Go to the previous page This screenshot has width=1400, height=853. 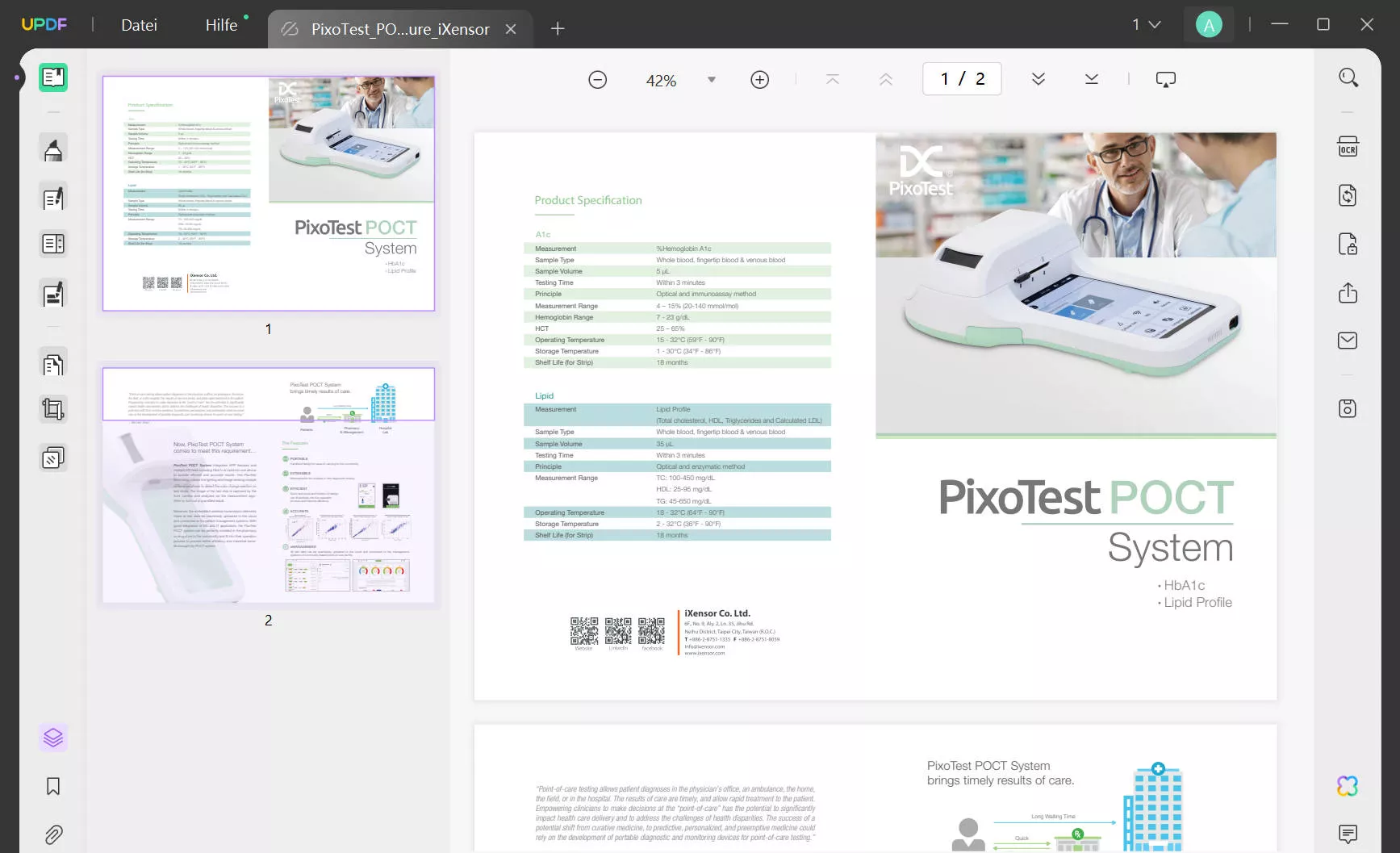886,79
